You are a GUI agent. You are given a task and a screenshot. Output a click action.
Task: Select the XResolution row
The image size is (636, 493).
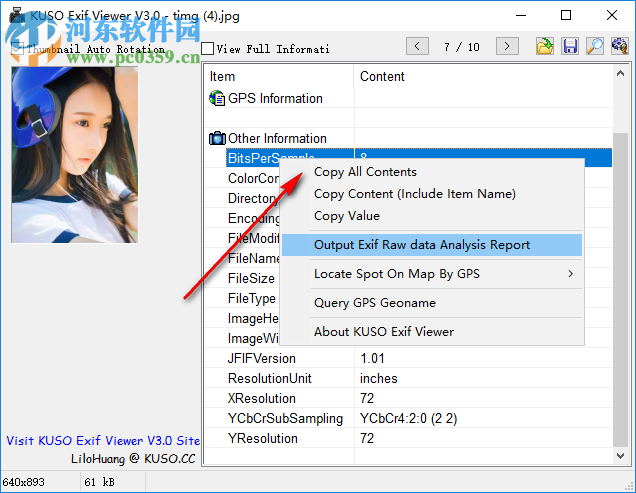pos(408,398)
